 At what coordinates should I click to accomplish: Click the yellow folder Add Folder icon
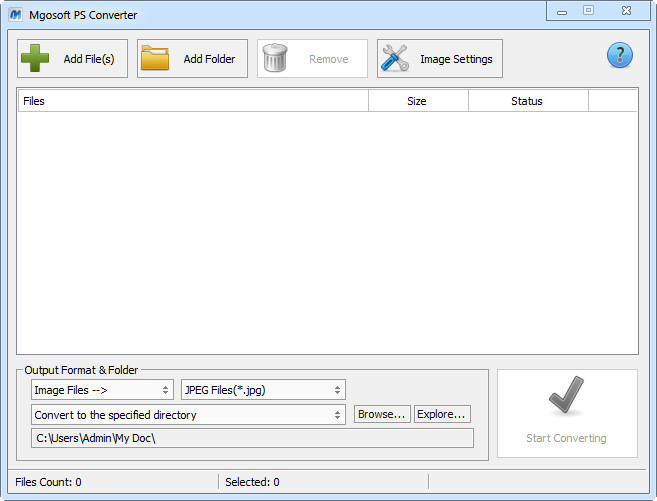[155, 58]
